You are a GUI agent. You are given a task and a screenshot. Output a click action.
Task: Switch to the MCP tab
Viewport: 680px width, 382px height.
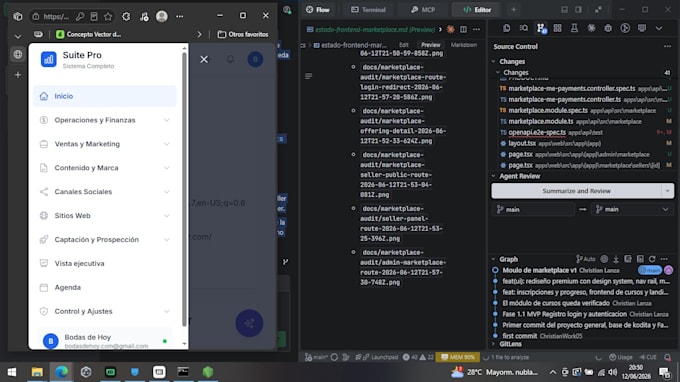[422, 10]
